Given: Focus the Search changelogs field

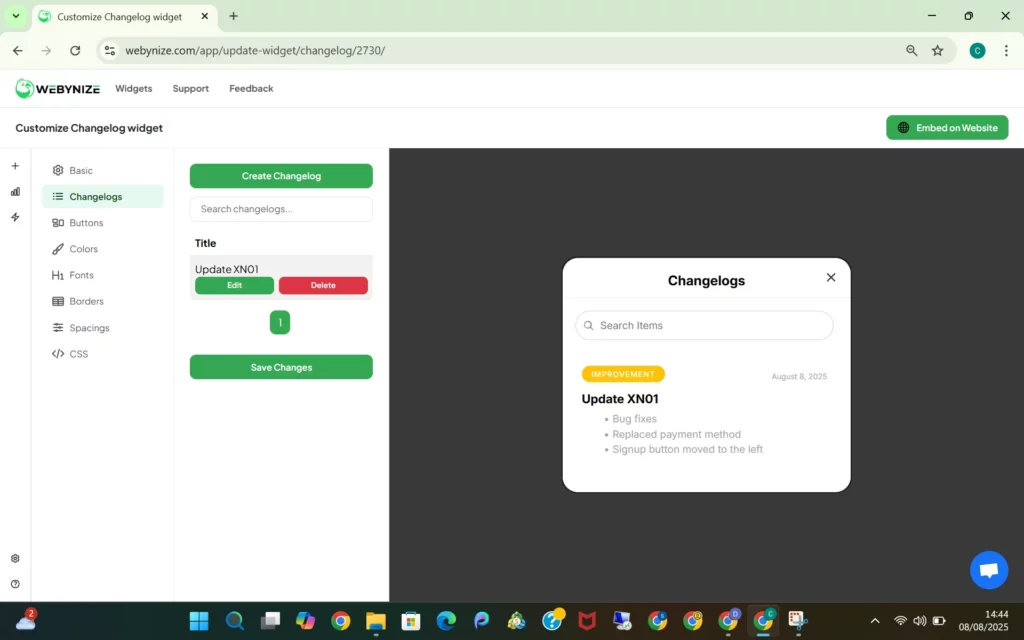Looking at the screenshot, I should 281,209.
